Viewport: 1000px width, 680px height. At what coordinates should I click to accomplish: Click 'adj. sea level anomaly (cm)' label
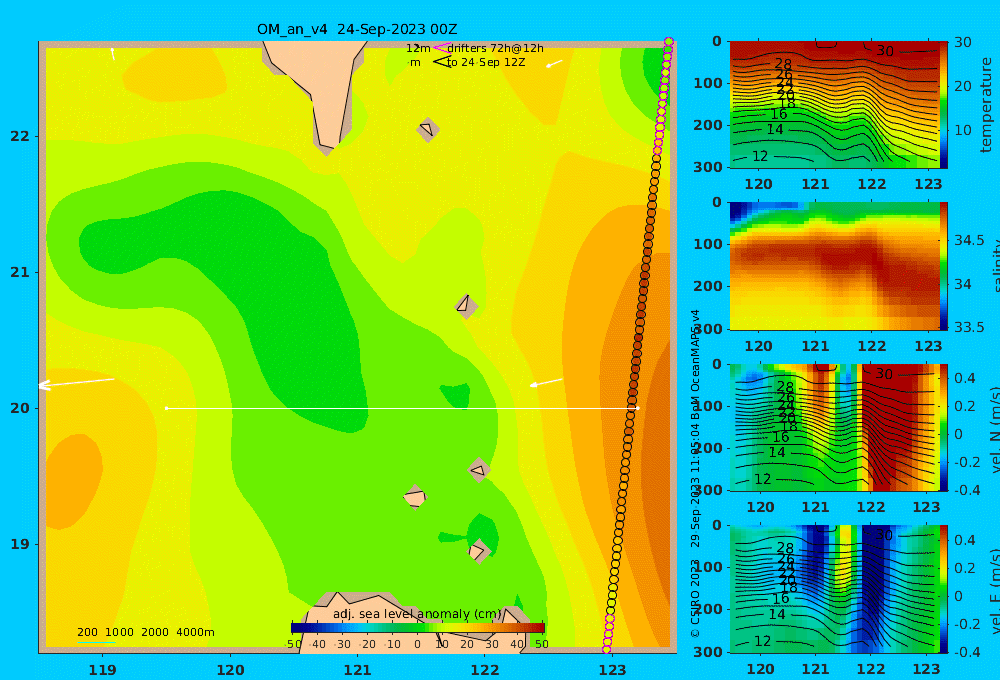tap(417, 614)
